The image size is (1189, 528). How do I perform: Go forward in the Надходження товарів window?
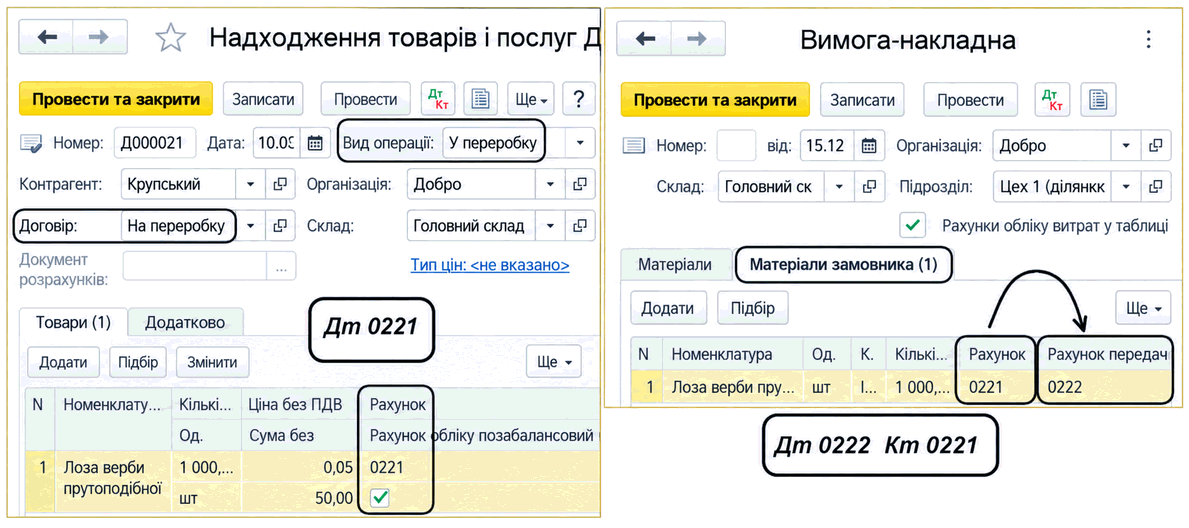99,36
